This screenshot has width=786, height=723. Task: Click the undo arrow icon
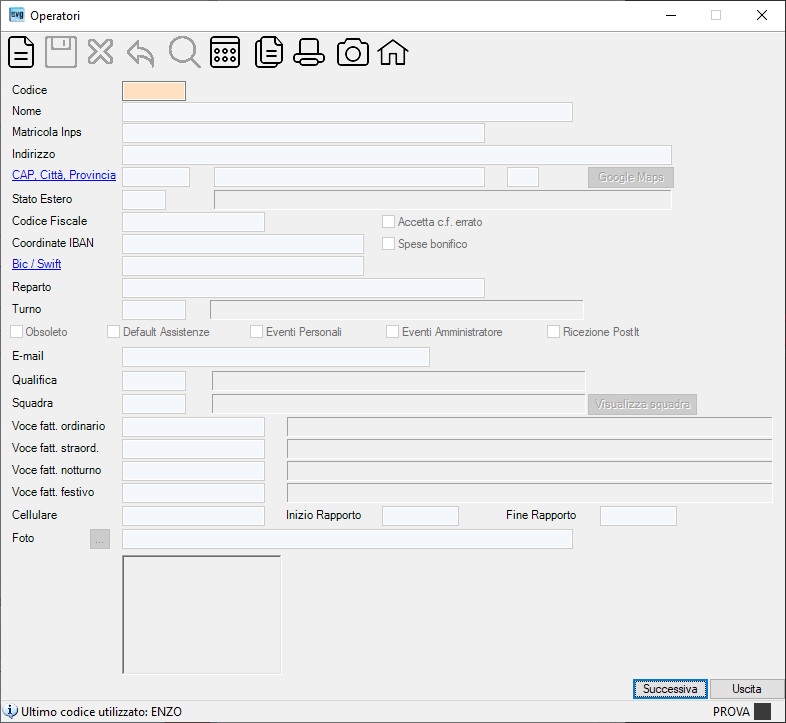coord(140,53)
